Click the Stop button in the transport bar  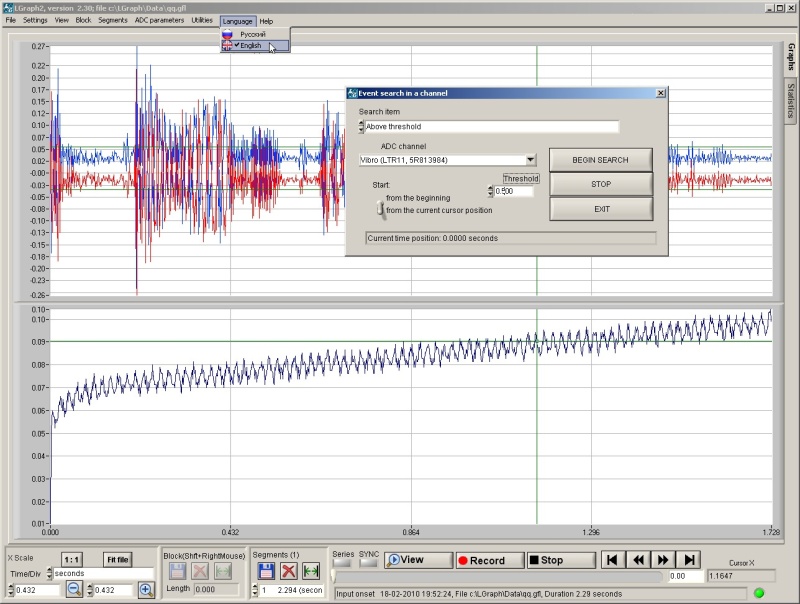[561, 560]
